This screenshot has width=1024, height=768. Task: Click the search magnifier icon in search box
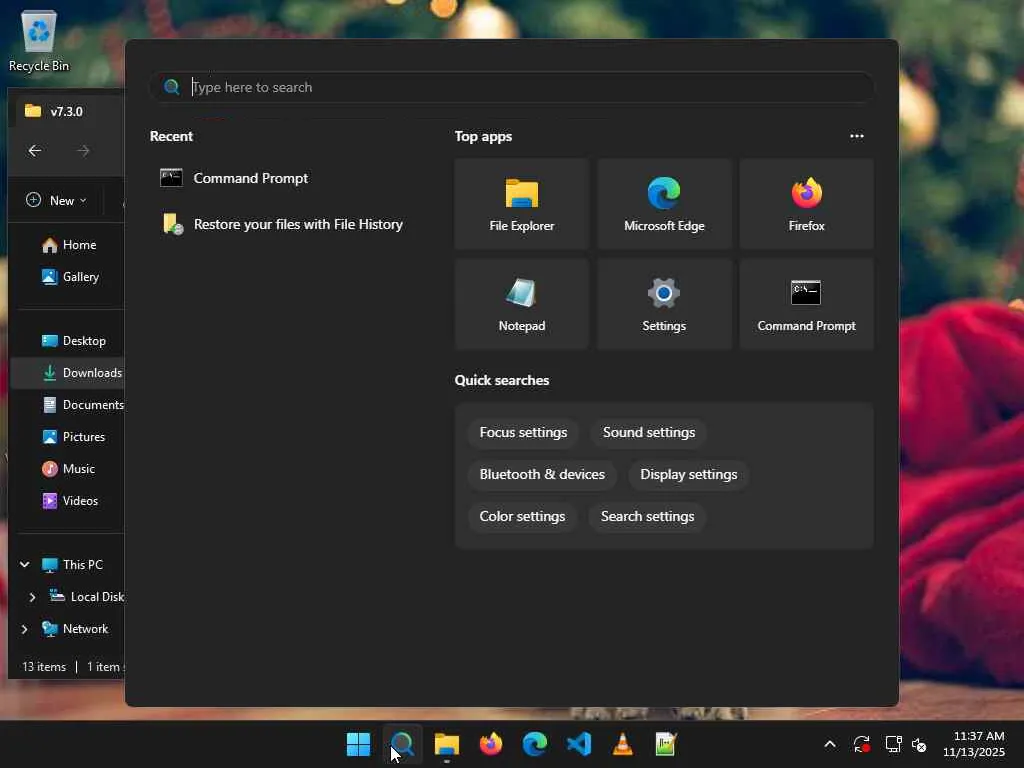point(171,87)
